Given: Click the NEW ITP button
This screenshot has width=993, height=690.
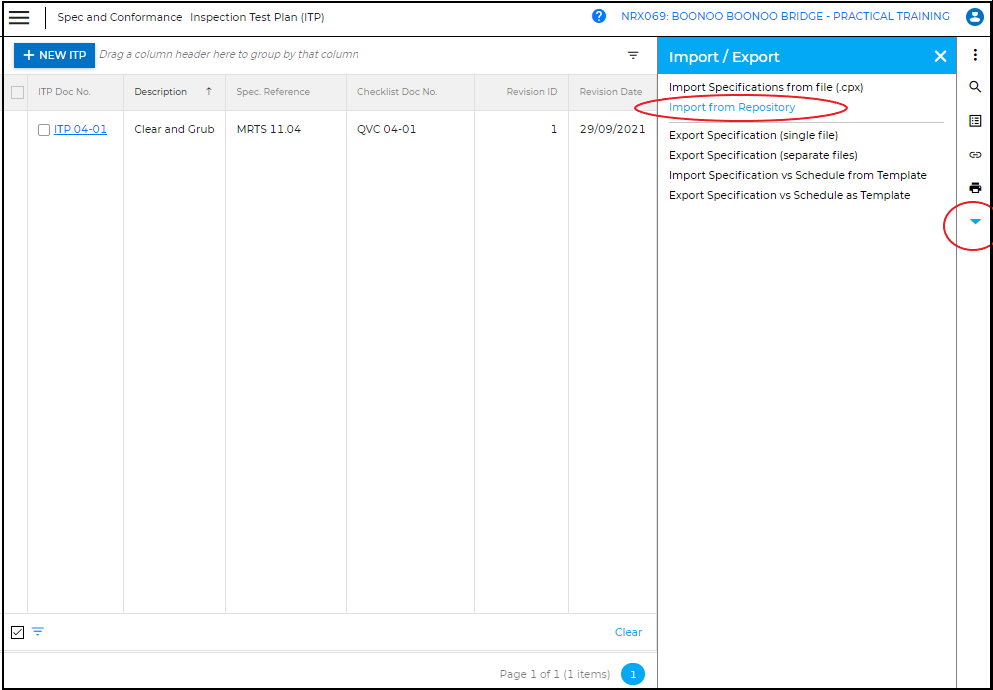Looking at the screenshot, I should [54, 55].
